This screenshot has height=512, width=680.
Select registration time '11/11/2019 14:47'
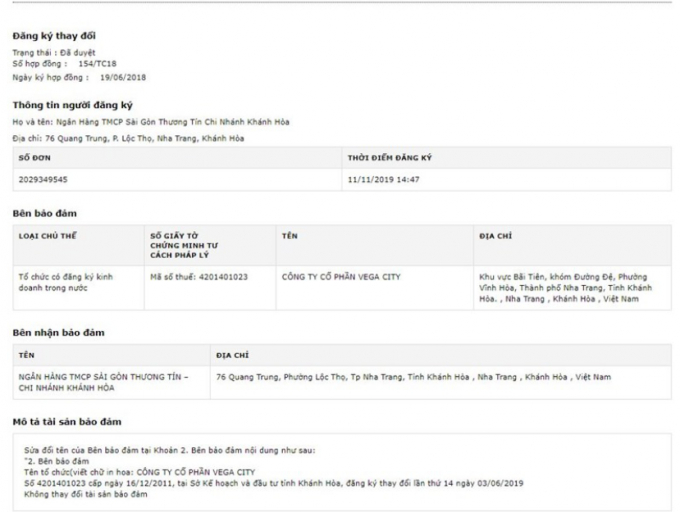(383, 179)
